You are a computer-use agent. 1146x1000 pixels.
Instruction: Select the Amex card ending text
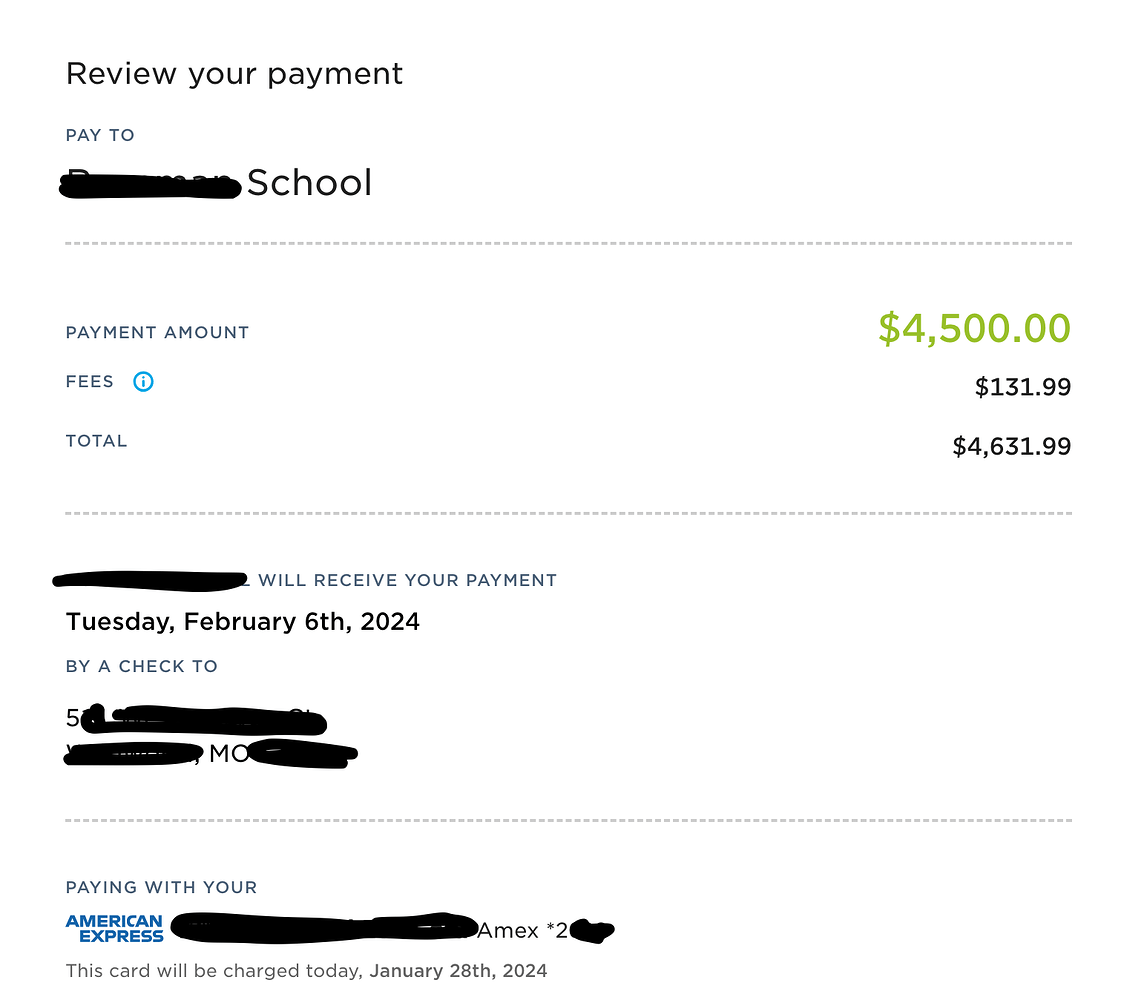point(522,931)
